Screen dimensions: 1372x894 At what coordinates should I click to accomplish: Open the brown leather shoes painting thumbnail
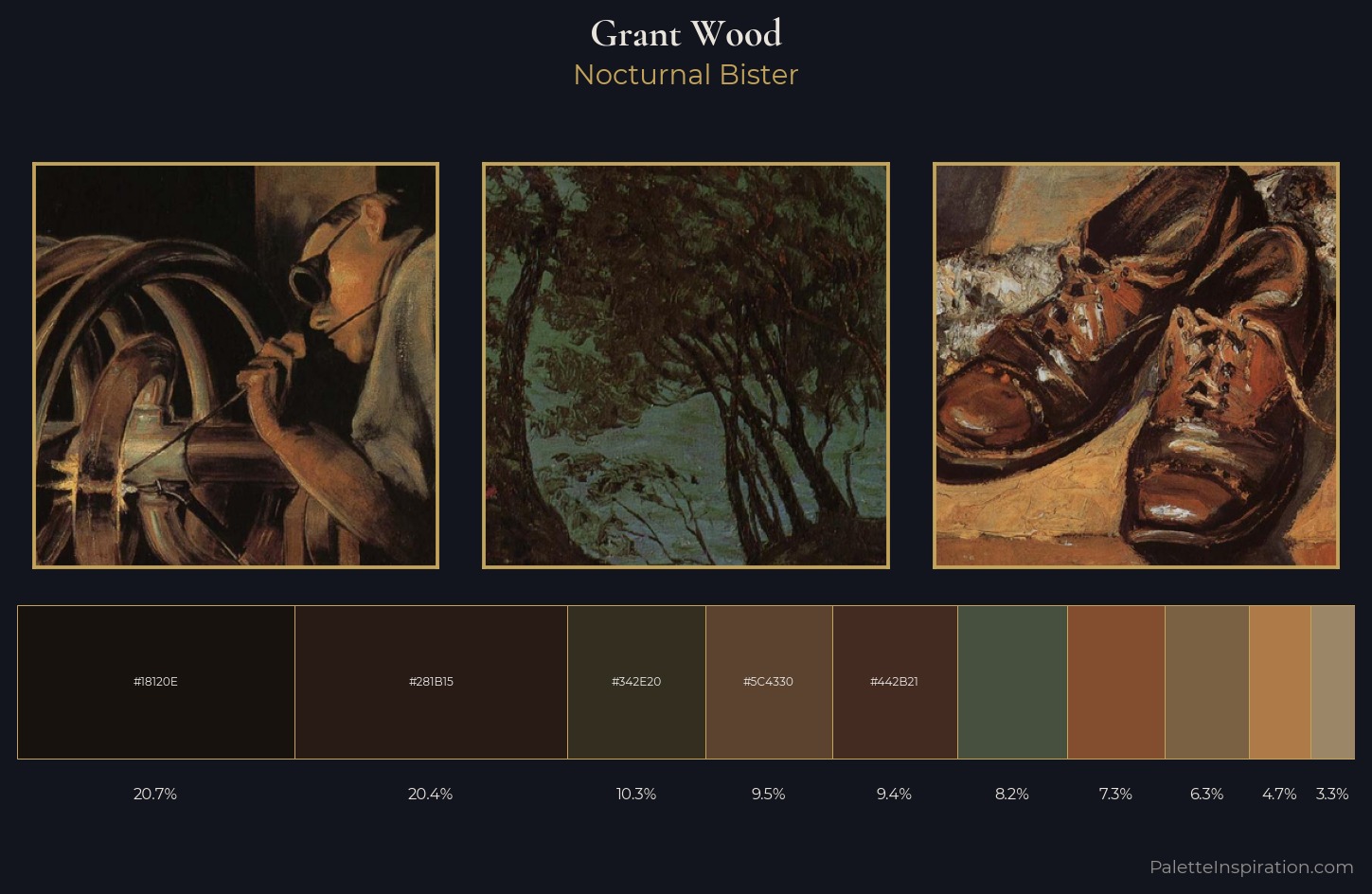pyautogui.click(x=1136, y=366)
